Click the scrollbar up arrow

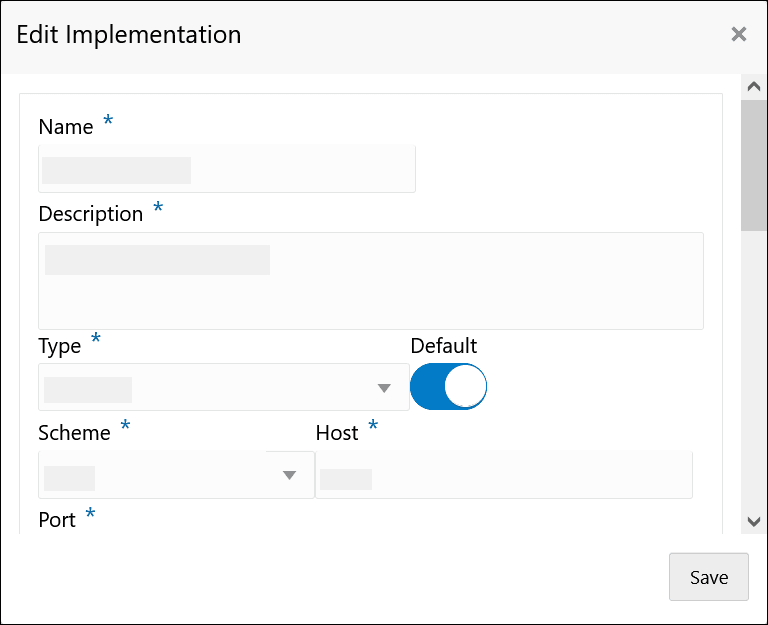point(754,87)
